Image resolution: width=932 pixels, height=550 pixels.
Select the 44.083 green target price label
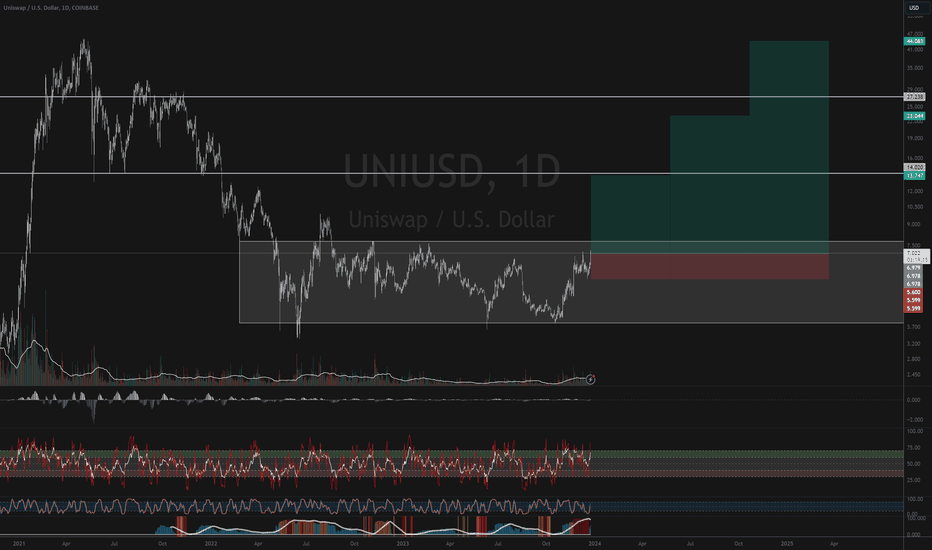tap(914, 41)
